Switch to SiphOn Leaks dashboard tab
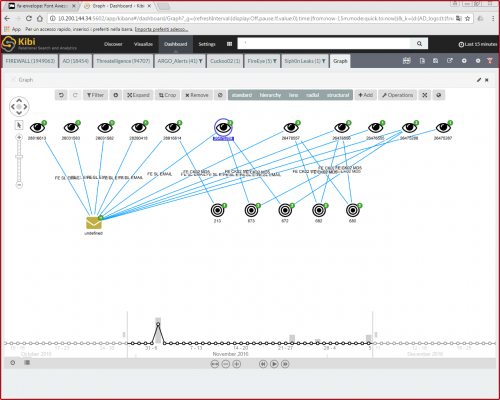 pos(305,61)
